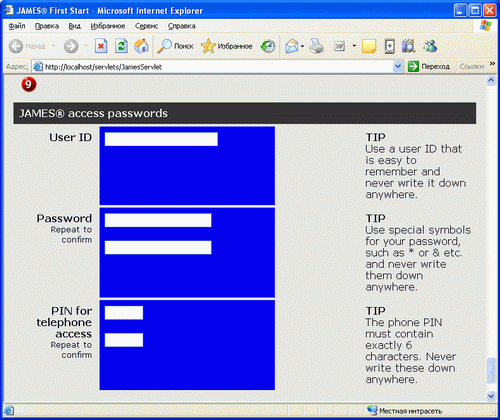Click the 'PIN for telephone access' label
The width and height of the screenshot is (500, 420).
[x=64, y=322]
